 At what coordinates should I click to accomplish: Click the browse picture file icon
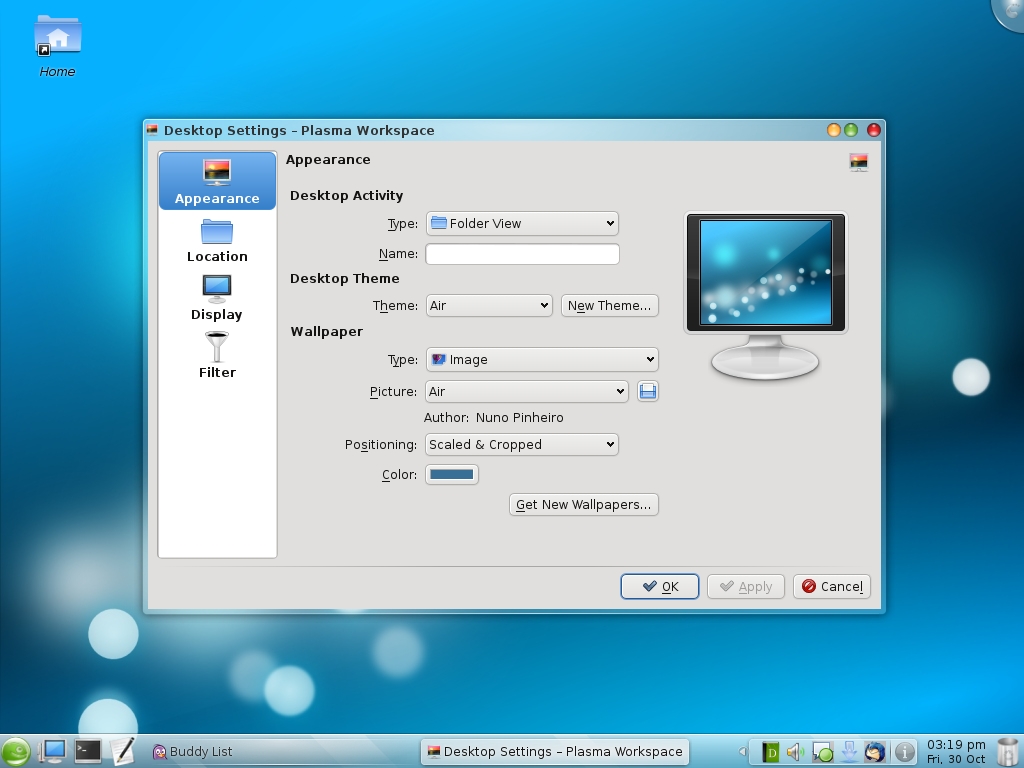pos(647,391)
